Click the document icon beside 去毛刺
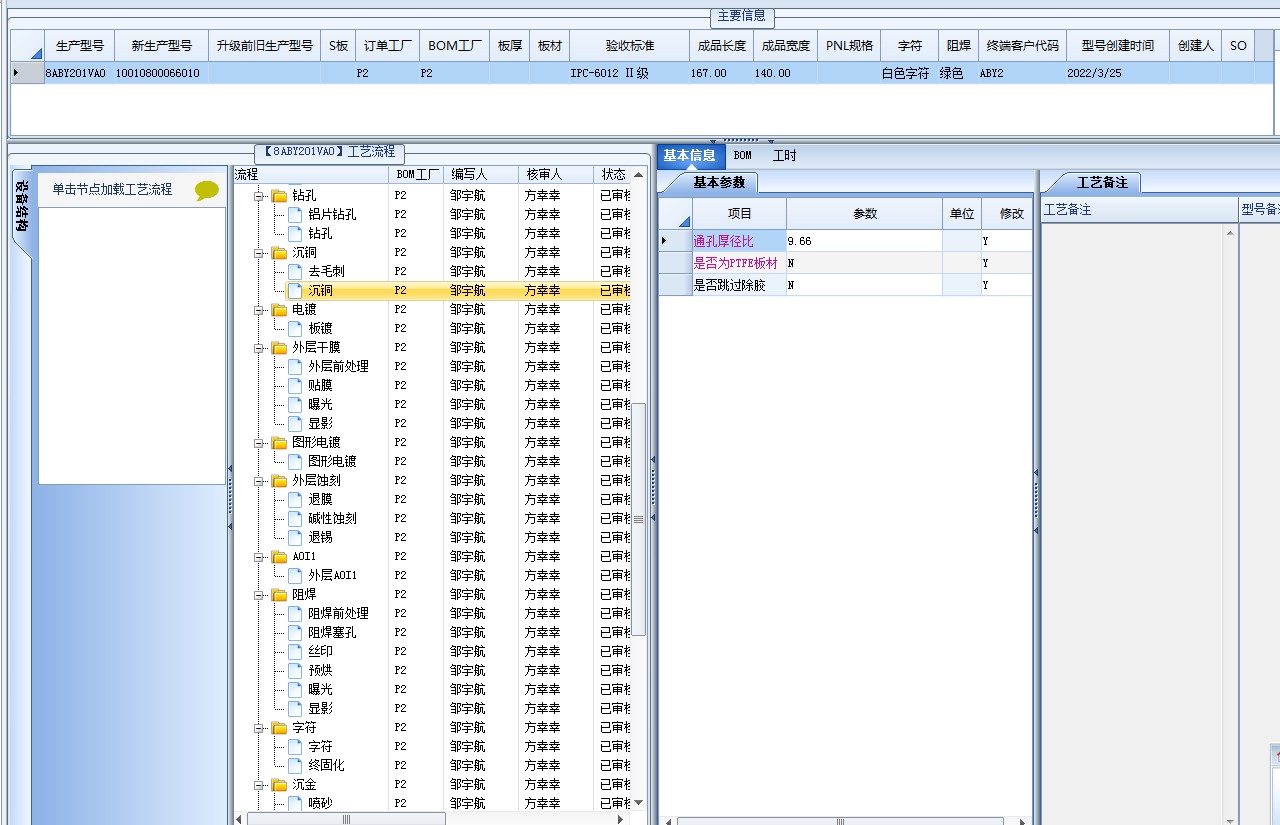 click(x=295, y=271)
